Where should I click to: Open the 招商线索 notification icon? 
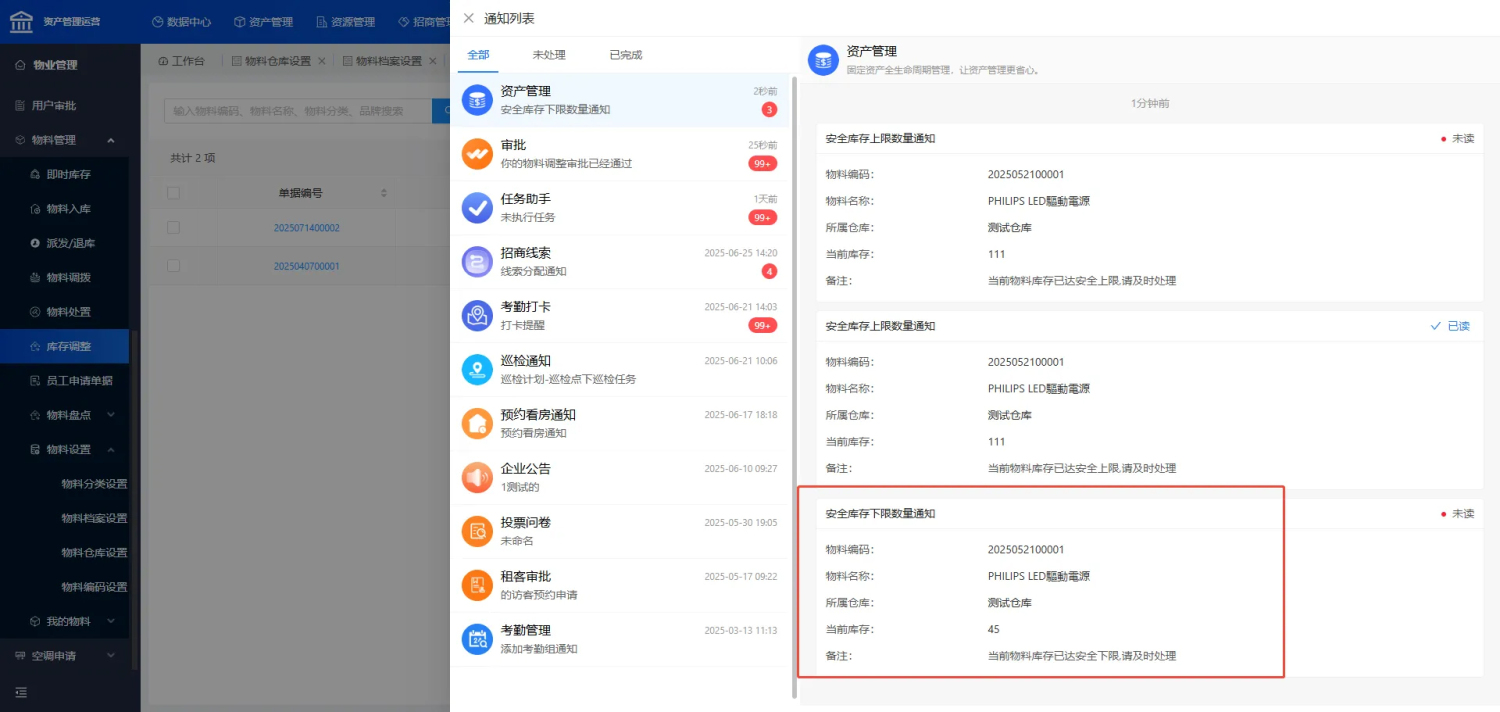pyautogui.click(x=477, y=262)
